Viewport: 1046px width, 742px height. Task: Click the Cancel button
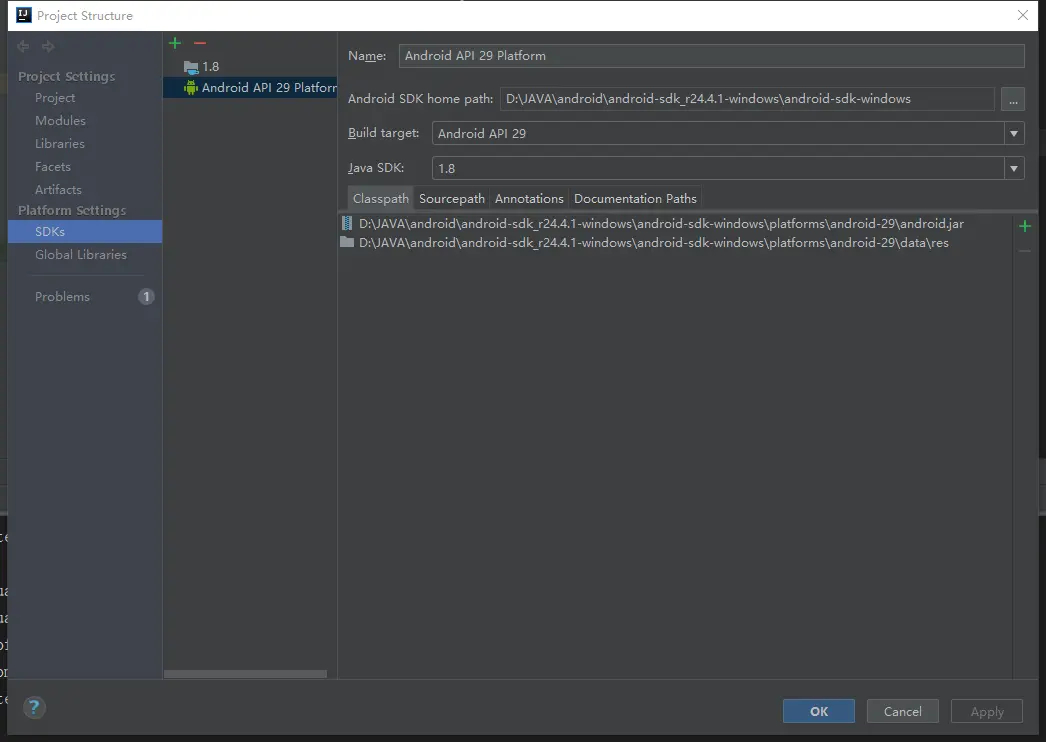pyautogui.click(x=903, y=711)
